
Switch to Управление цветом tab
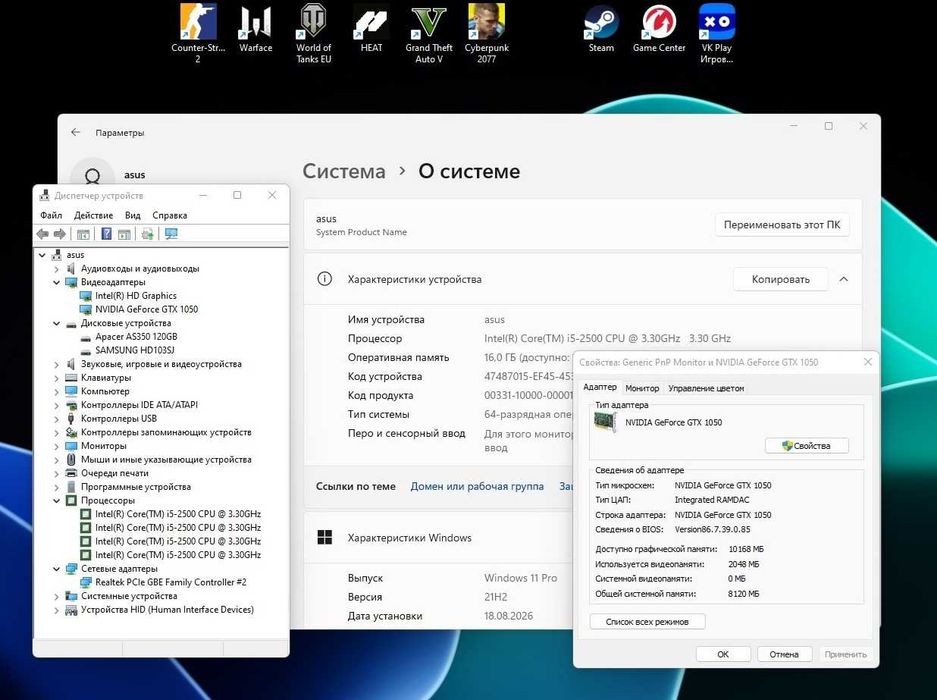[x=706, y=388]
